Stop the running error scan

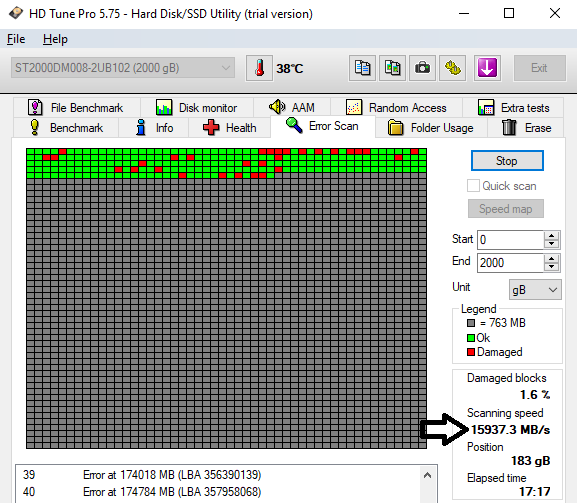tap(507, 161)
